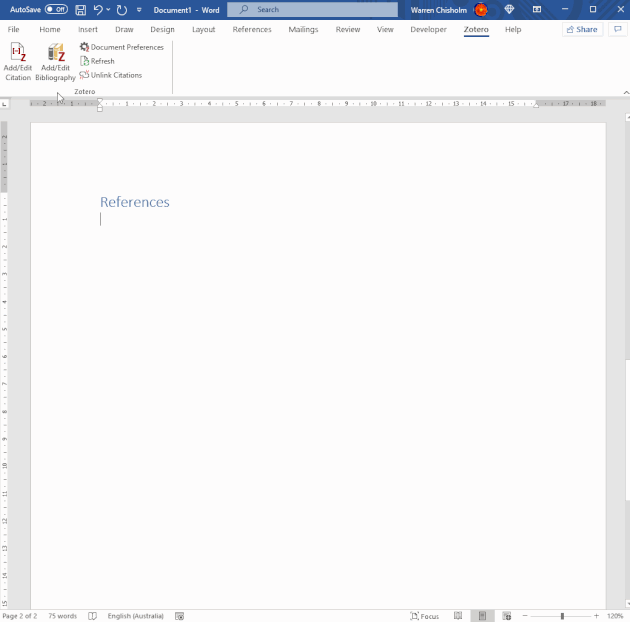Screen dimensions: 630x622
Task: Switch to the Review tab
Action: [348, 29]
